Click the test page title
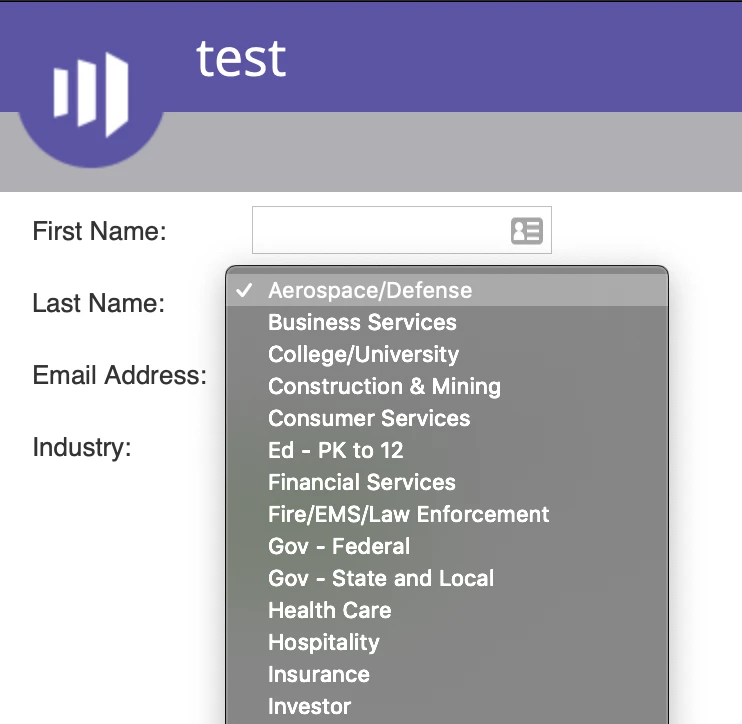This screenshot has height=724, width=742. pyautogui.click(x=241, y=58)
